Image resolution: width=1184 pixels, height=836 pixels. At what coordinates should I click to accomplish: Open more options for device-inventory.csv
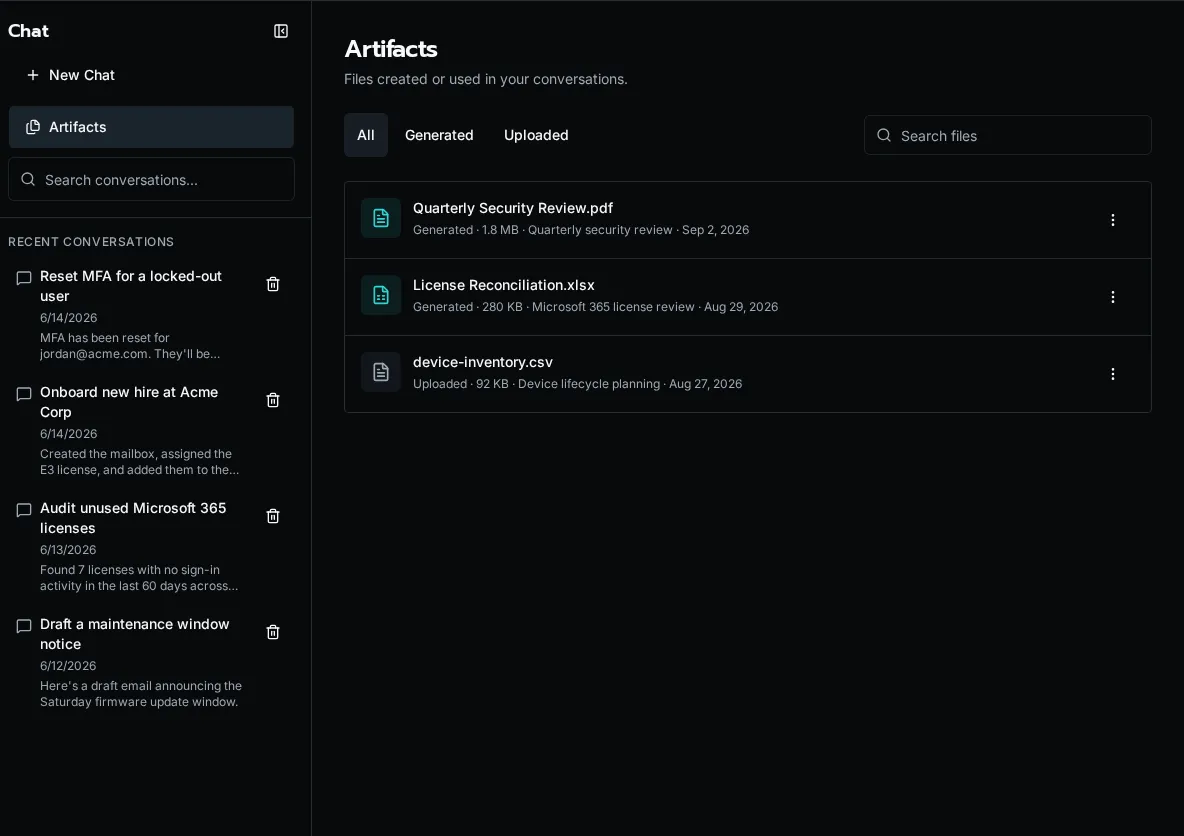[x=1112, y=374]
